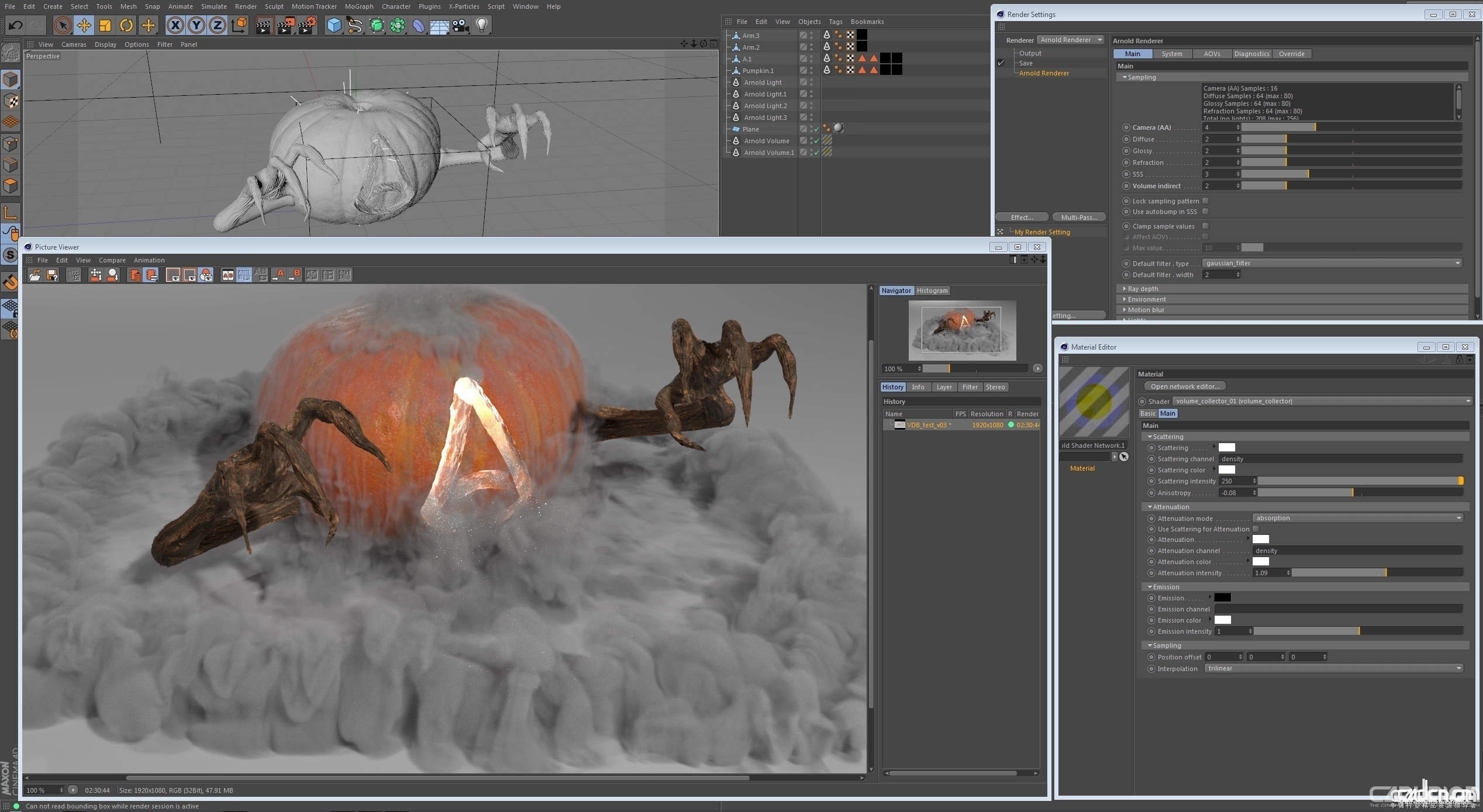Toggle Arnold Volume enabled checkmark
This screenshot has width=1483, height=812.
coord(817,141)
